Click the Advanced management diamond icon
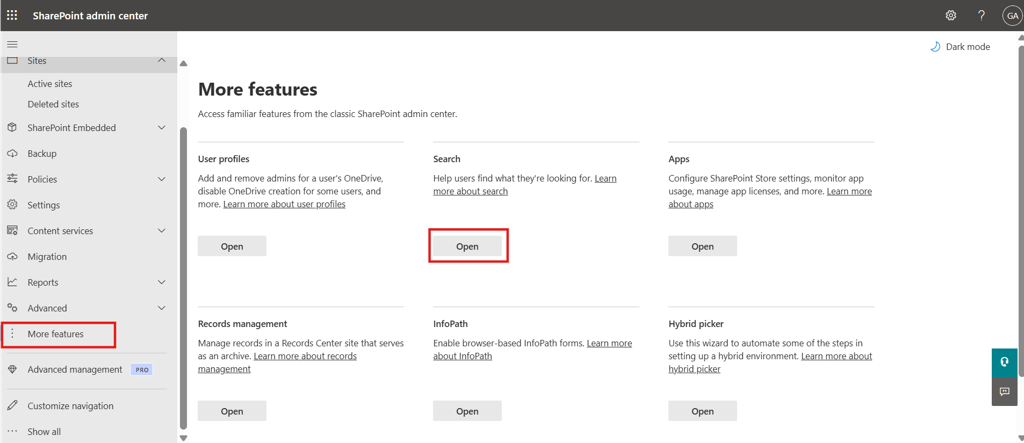Viewport: 1024px width, 443px height. pos(12,369)
